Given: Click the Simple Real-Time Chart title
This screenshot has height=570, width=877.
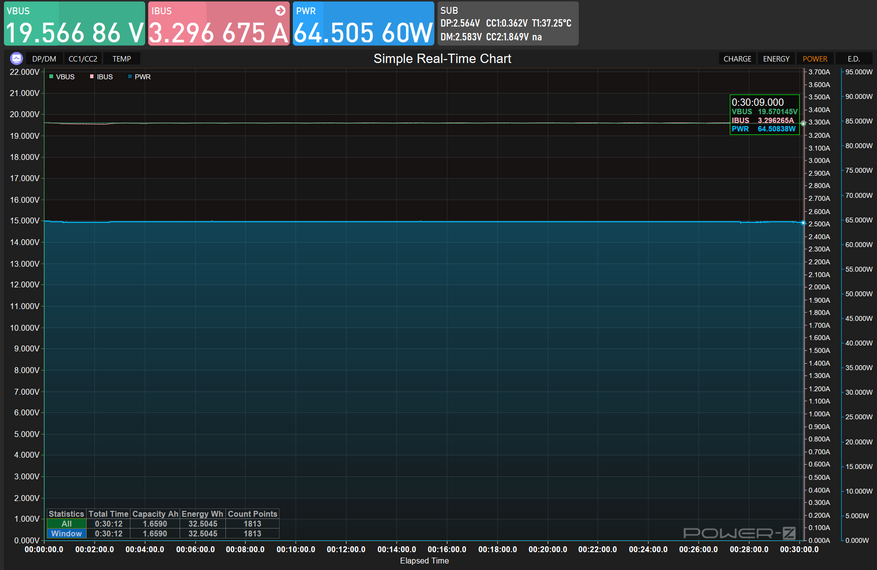Looking at the screenshot, I should [442, 59].
